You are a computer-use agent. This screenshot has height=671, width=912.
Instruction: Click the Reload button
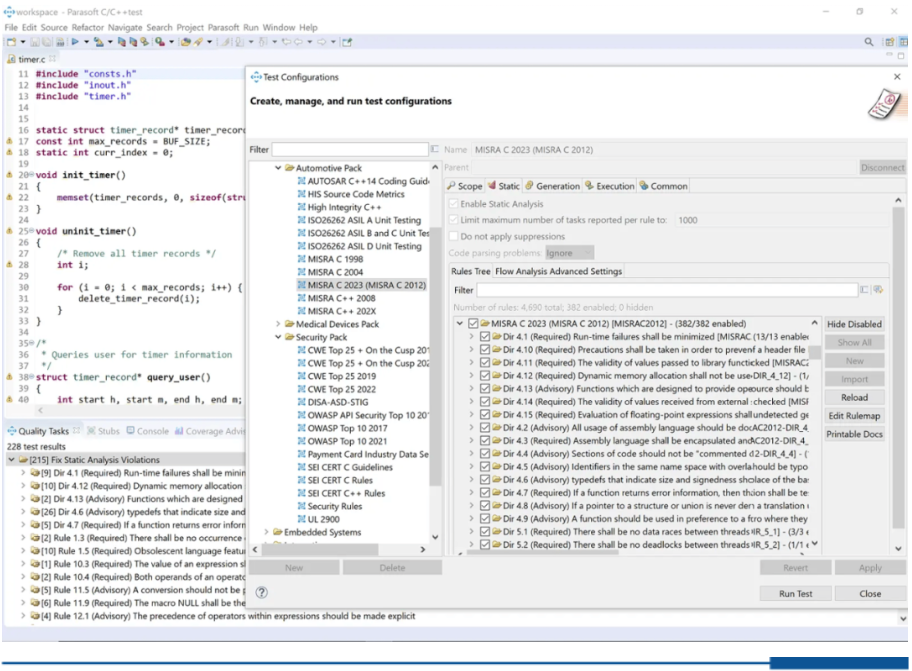pos(854,398)
